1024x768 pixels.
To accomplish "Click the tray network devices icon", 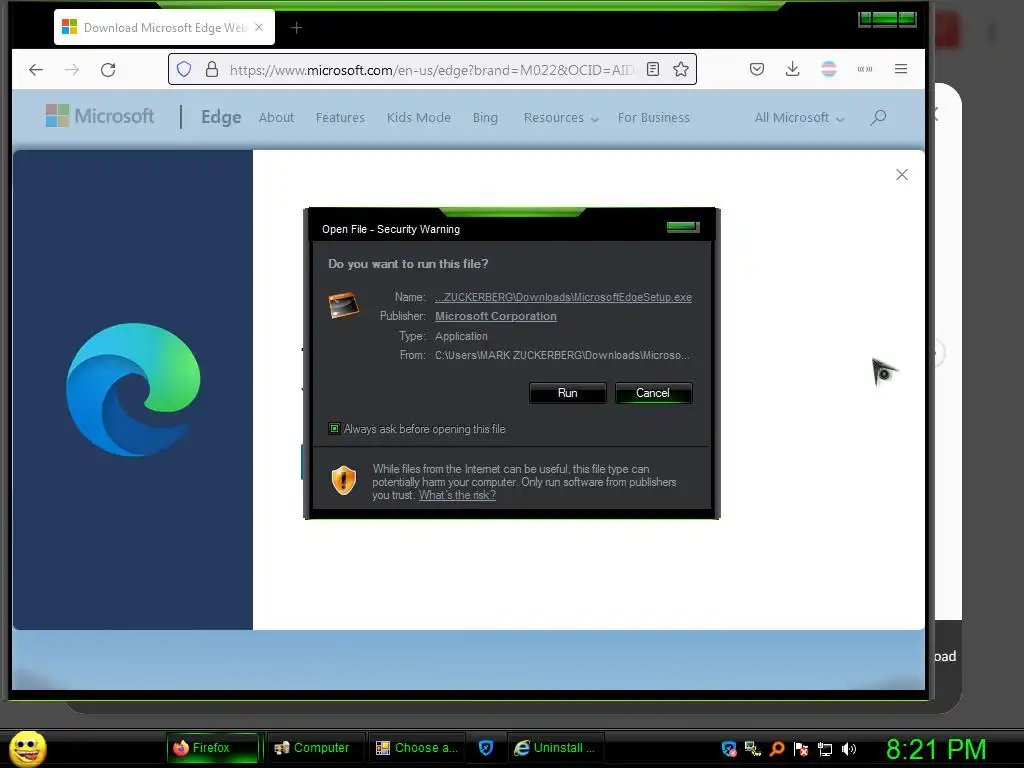I will 753,749.
